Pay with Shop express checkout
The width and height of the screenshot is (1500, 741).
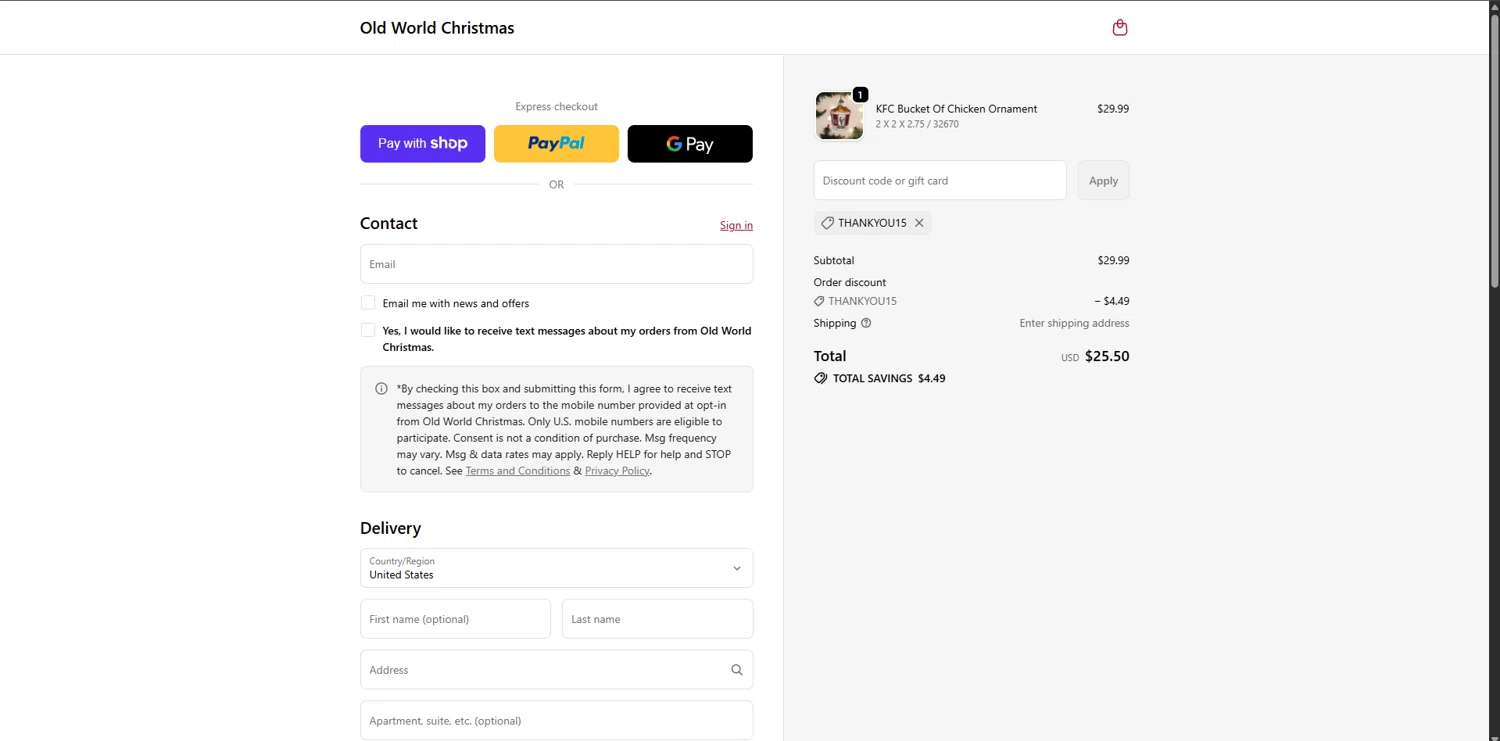[422, 144]
